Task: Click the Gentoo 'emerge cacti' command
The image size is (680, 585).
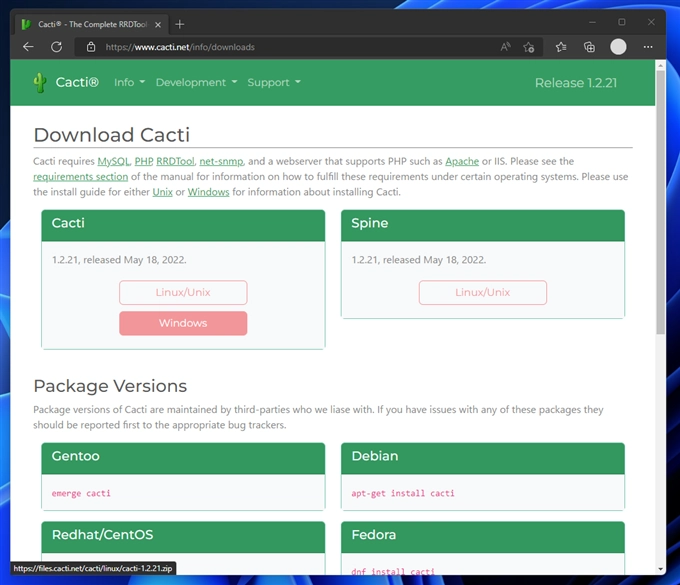Action: point(81,493)
